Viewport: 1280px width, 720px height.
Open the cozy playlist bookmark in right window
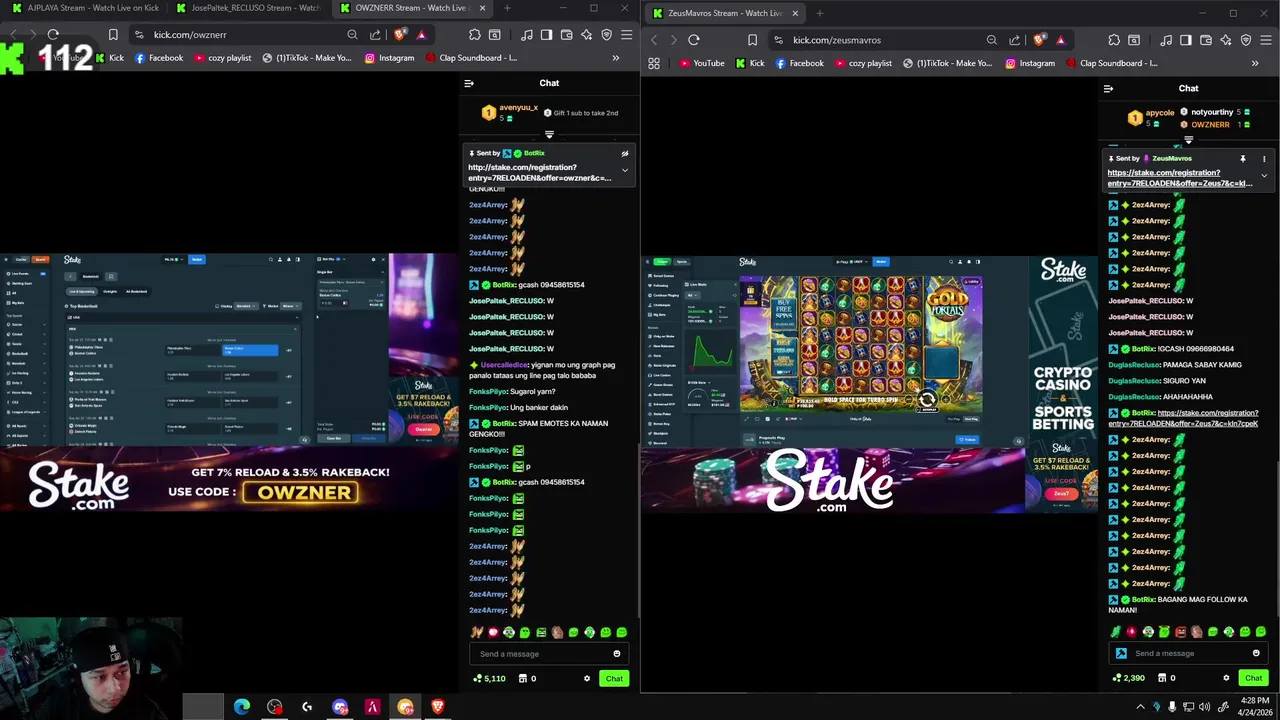[862, 63]
